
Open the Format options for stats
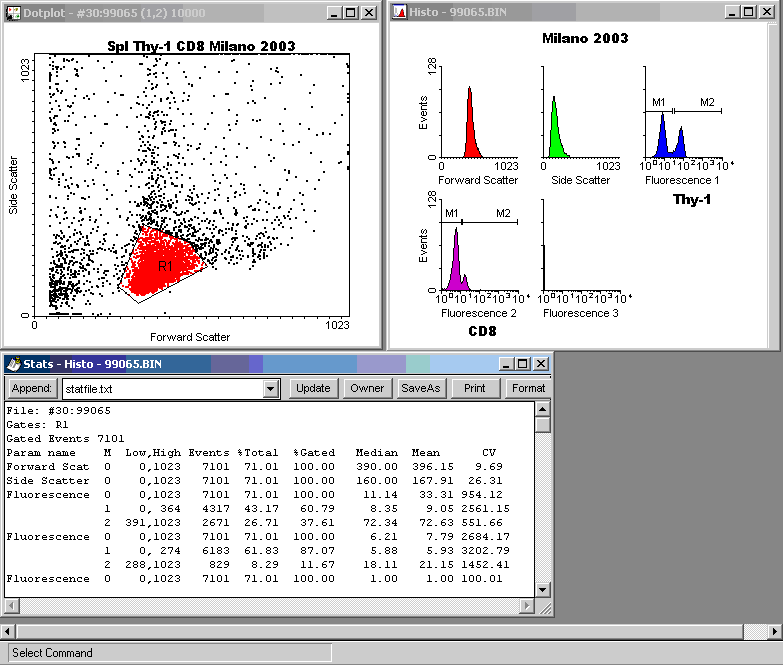528,388
